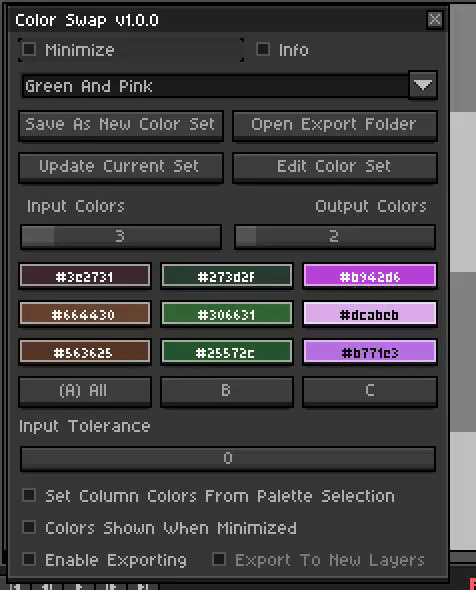Click the Update Current Set button
This screenshot has height=590, width=476.
[121, 167]
